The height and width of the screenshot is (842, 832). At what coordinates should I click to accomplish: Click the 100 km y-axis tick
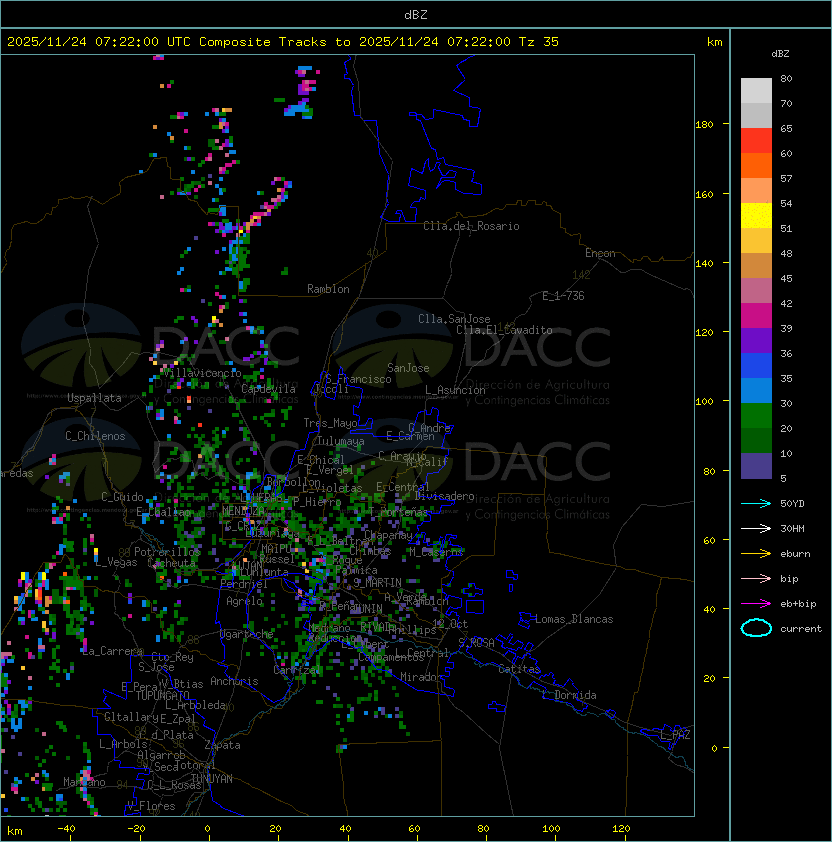[x=704, y=402]
